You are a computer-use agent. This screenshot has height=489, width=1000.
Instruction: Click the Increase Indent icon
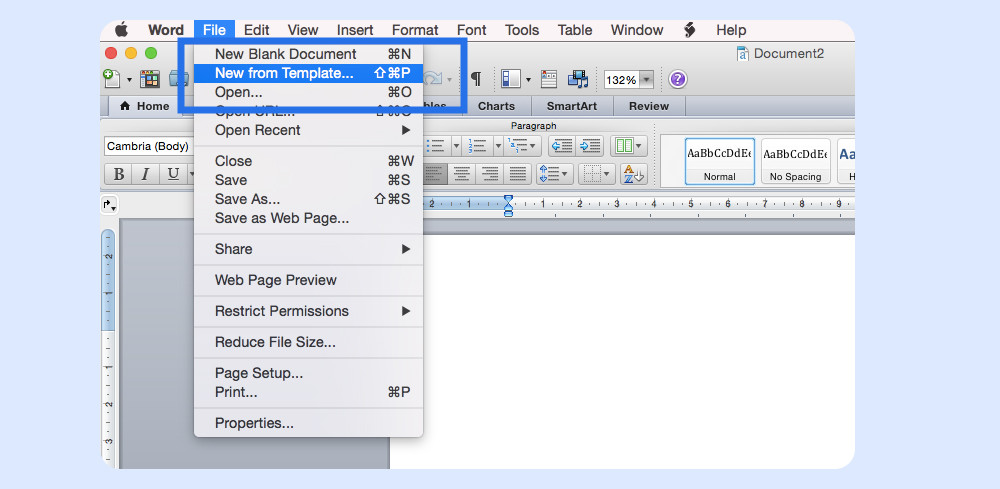click(590, 146)
